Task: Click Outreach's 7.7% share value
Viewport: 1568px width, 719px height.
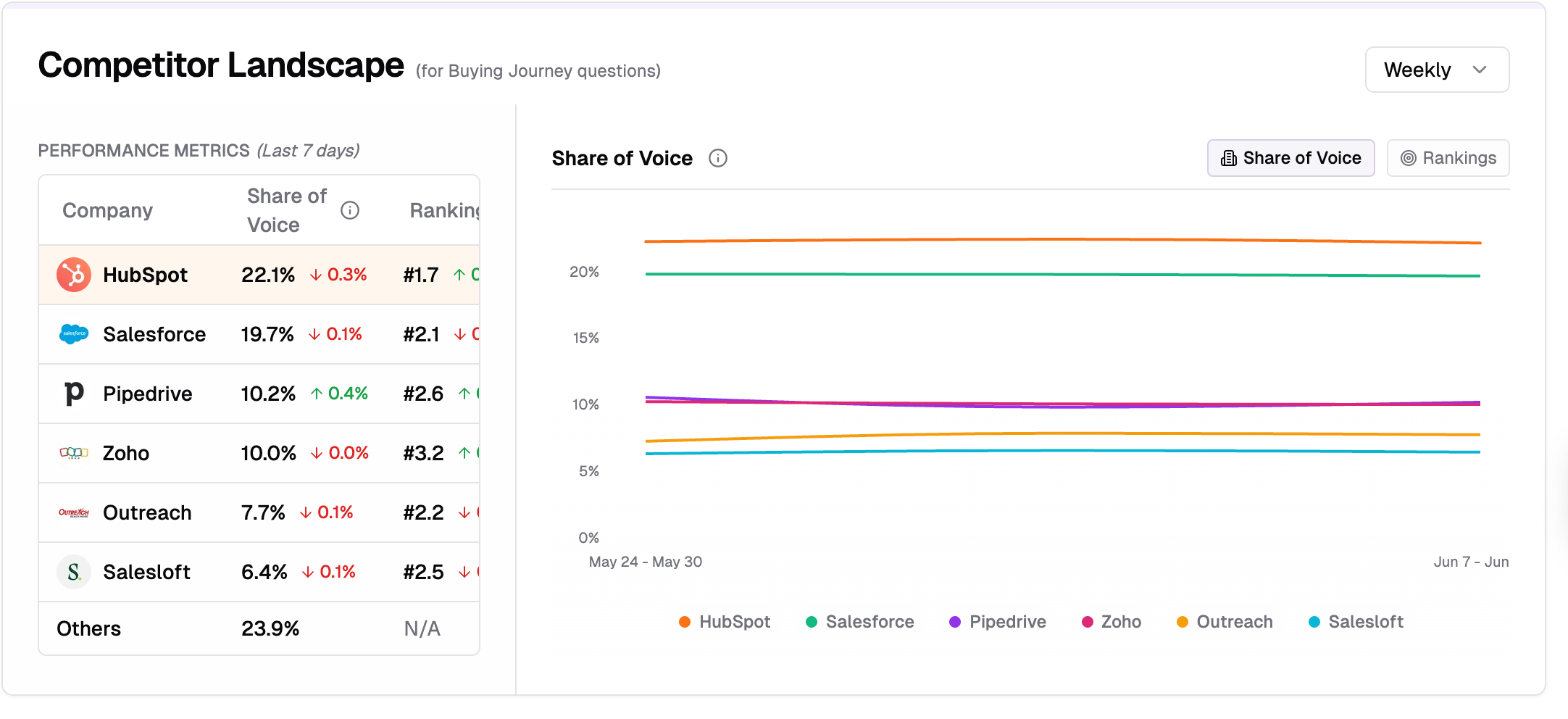Action: 263,512
